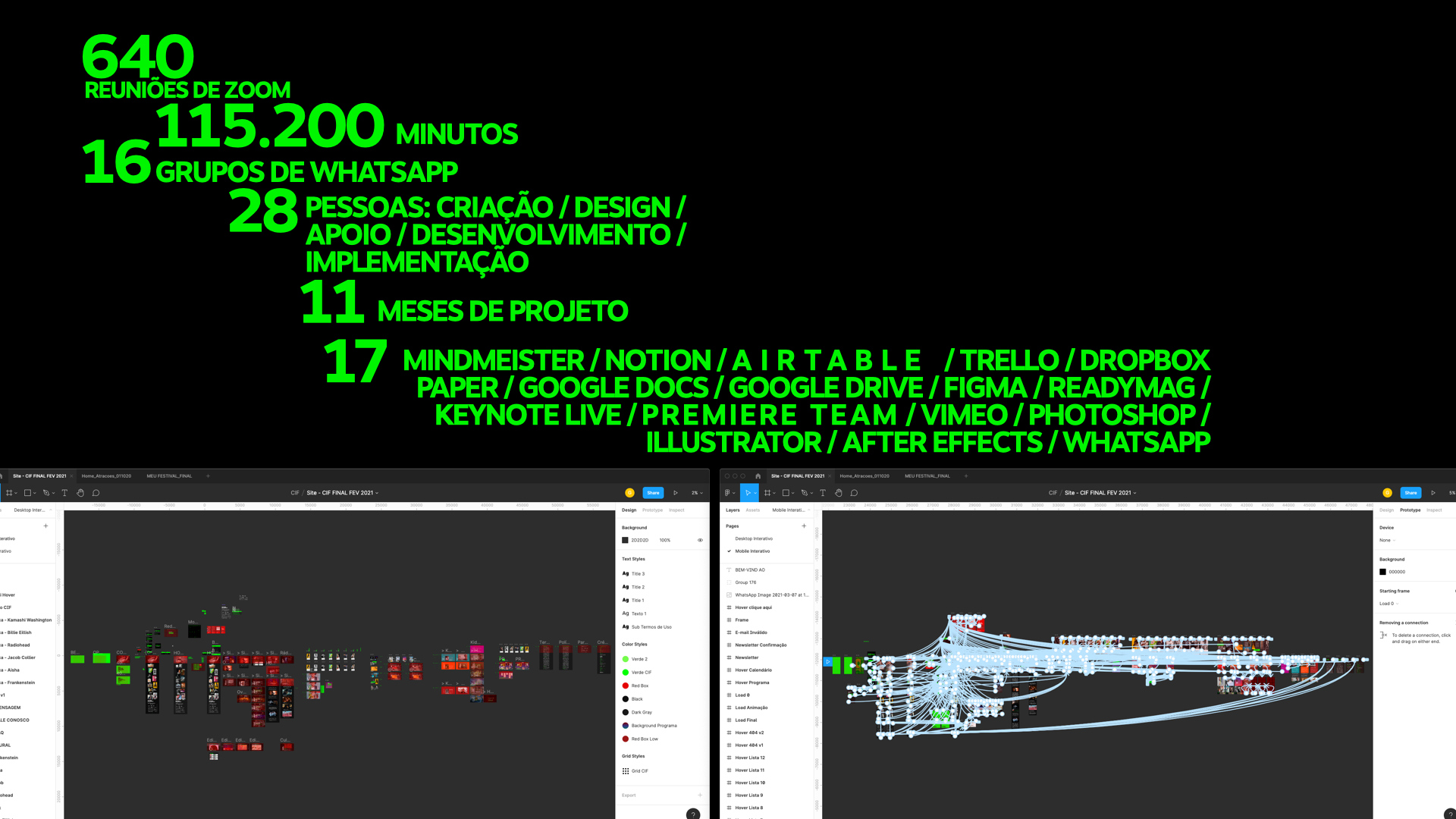Select the Hand tool in right Figma window
The image size is (1456, 819).
[839, 493]
